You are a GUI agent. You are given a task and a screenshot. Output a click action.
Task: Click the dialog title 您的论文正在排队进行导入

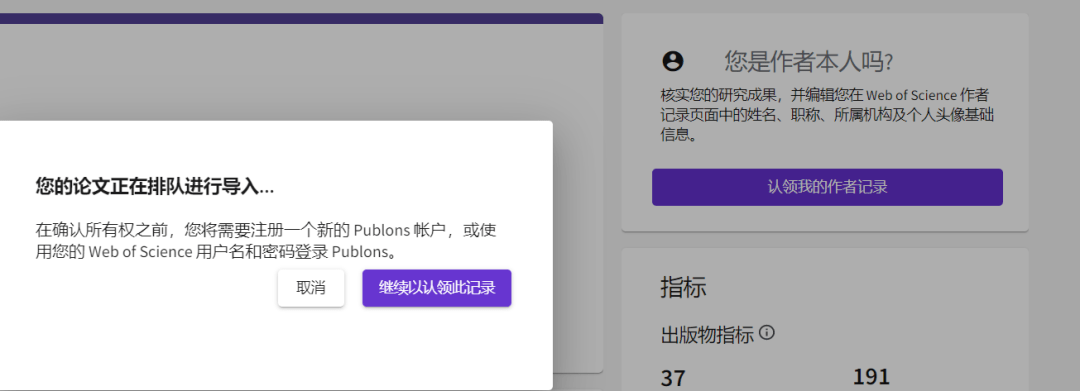coord(155,187)
